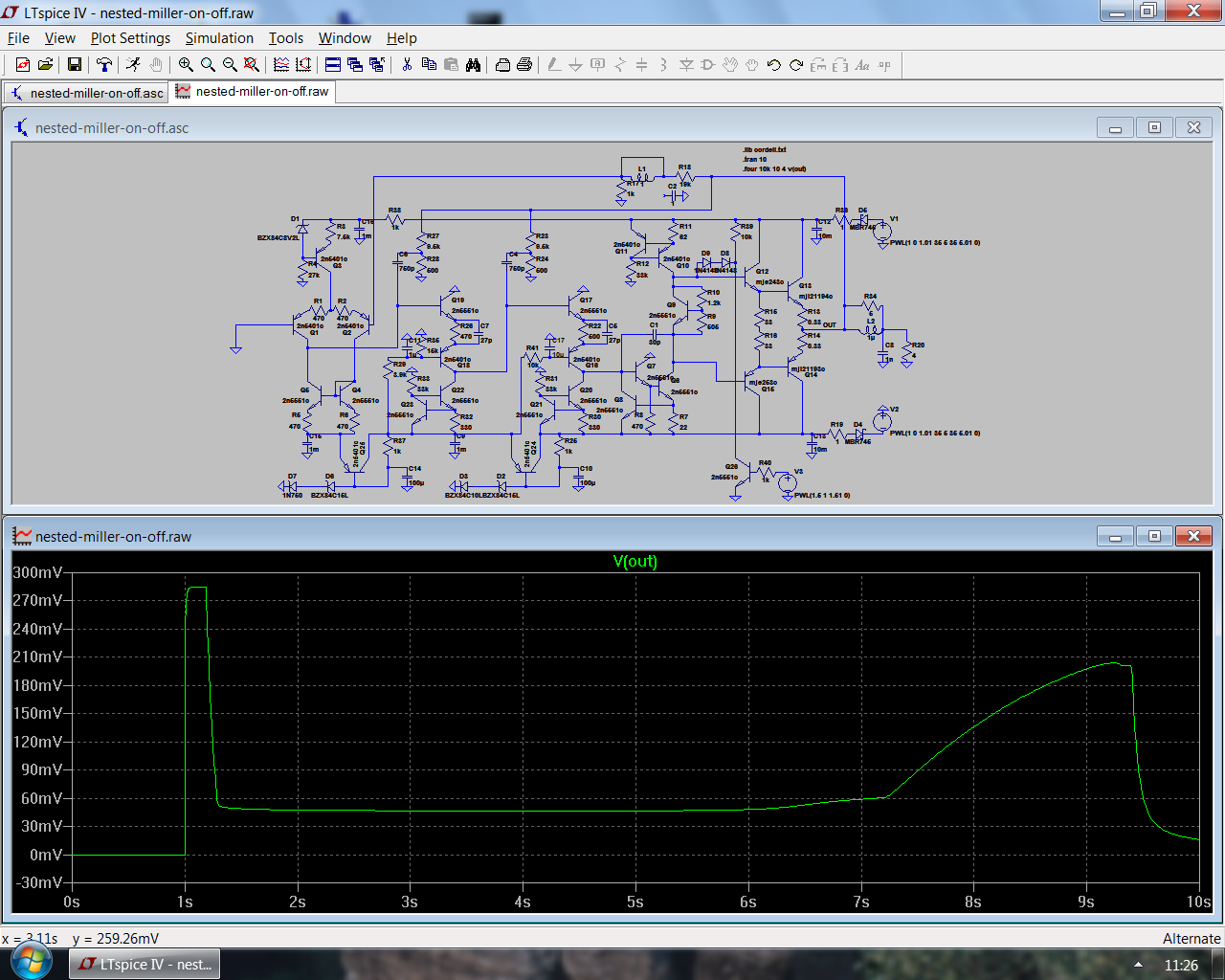The height and width of the screenshot is (980, 1225).
Task: Open the Tools menu
Action: tap(285, 38)
